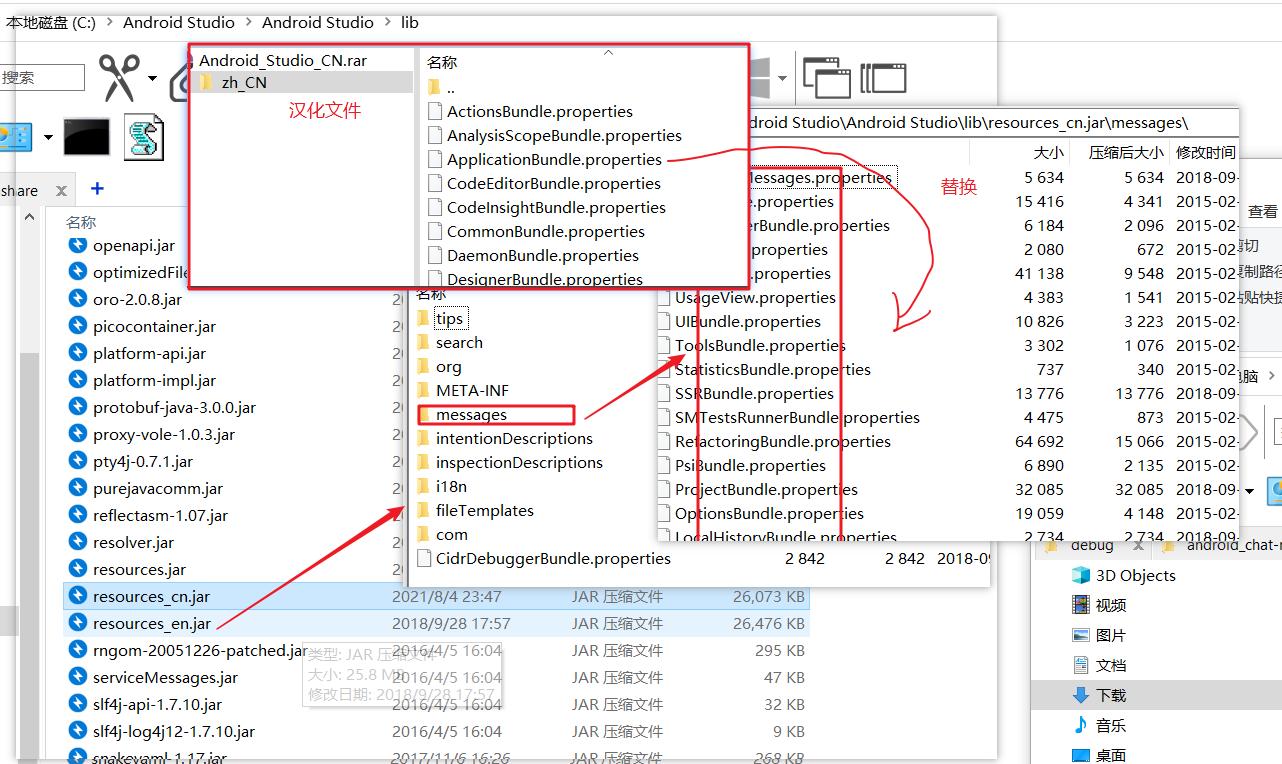This screenshot has height=764, width=1282.
Task: Select CodeInsightBundle.properties file
Action: click(546, 207)
